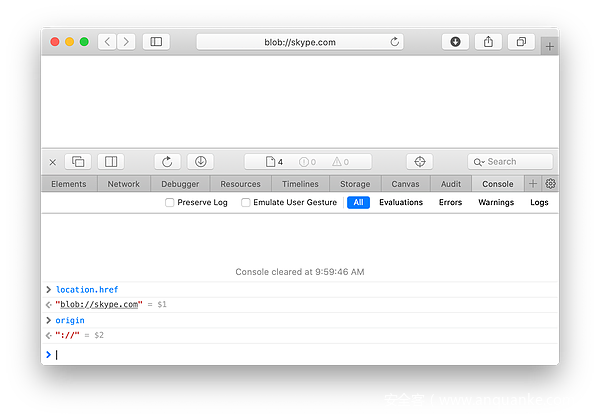This screenshot has width=600, height=419.
Task: Click the $1 saved result variable
Action: pos(162,305)
